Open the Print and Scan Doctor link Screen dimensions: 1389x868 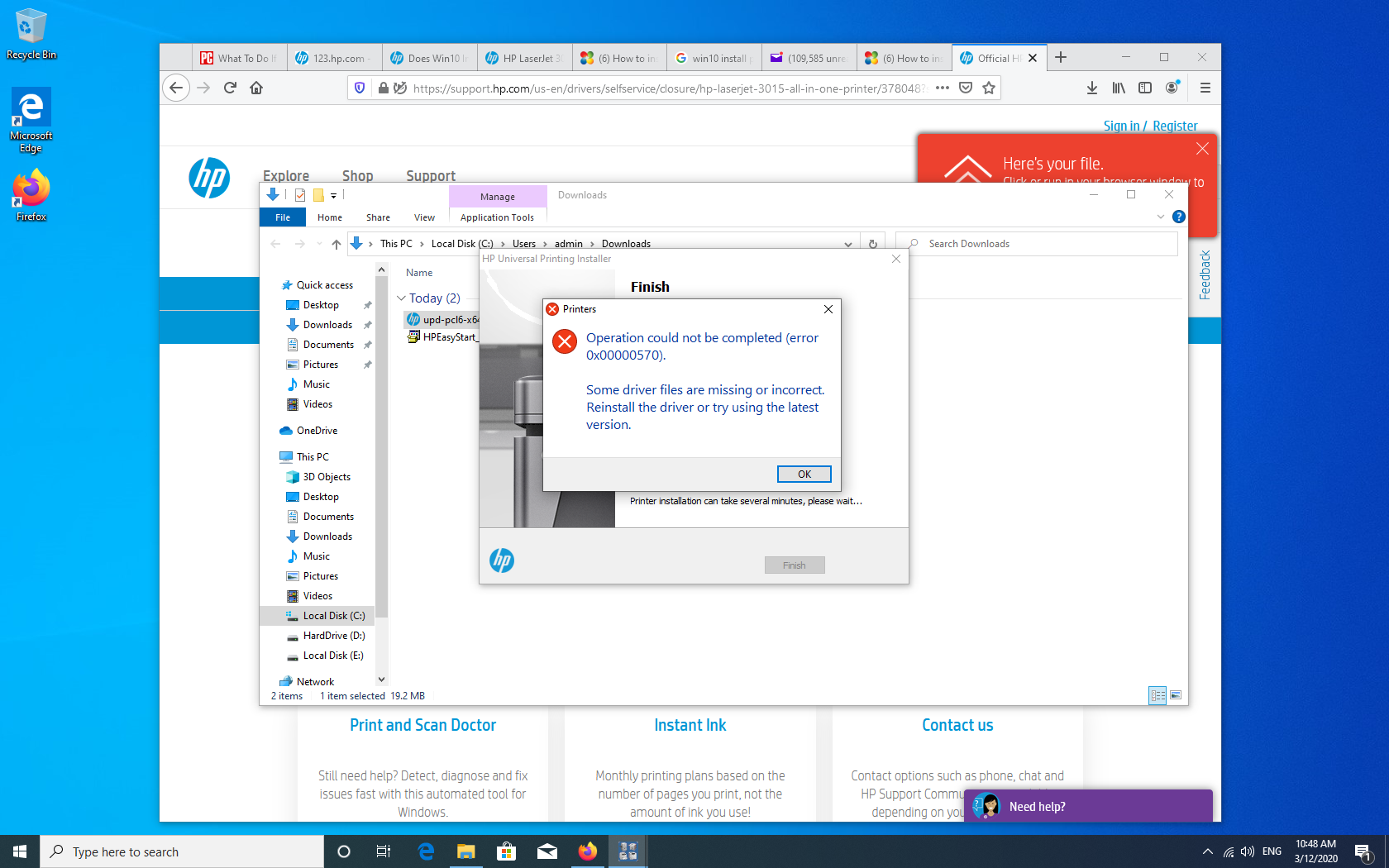tap(422, 725)
